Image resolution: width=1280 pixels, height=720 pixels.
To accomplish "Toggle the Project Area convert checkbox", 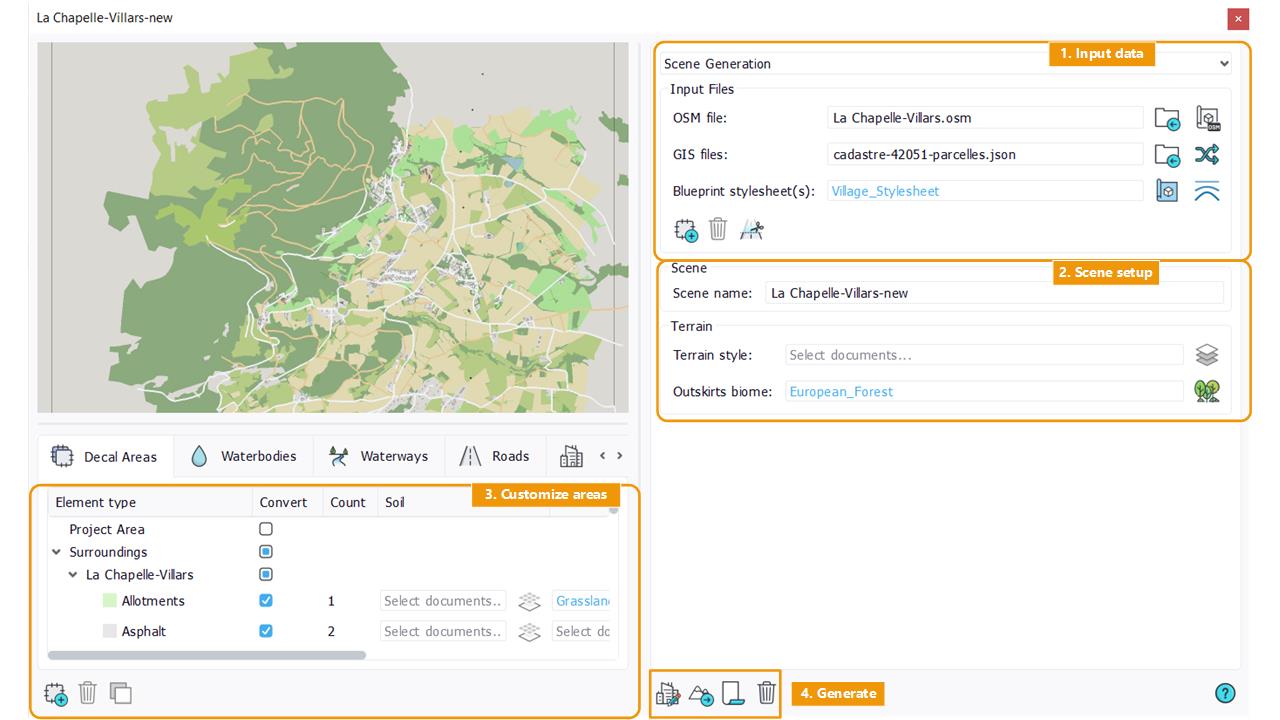I will (x=266, y=529).
